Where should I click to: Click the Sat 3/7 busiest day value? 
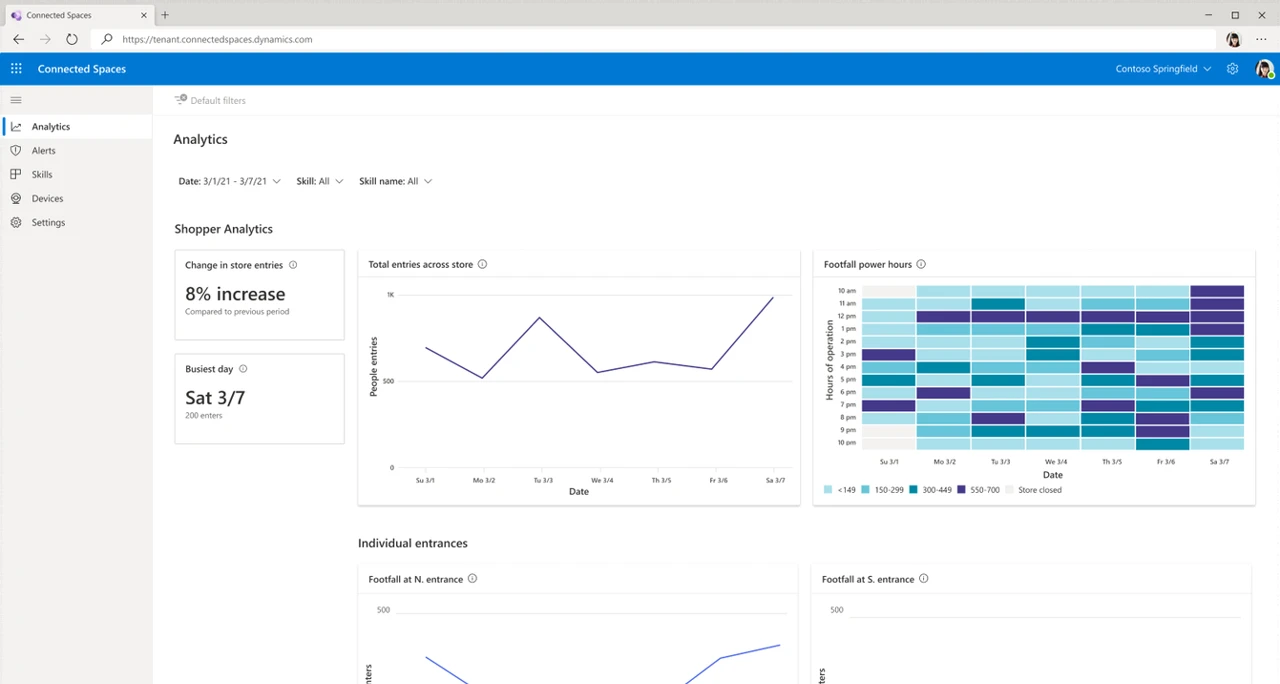(x=215, y=398)
